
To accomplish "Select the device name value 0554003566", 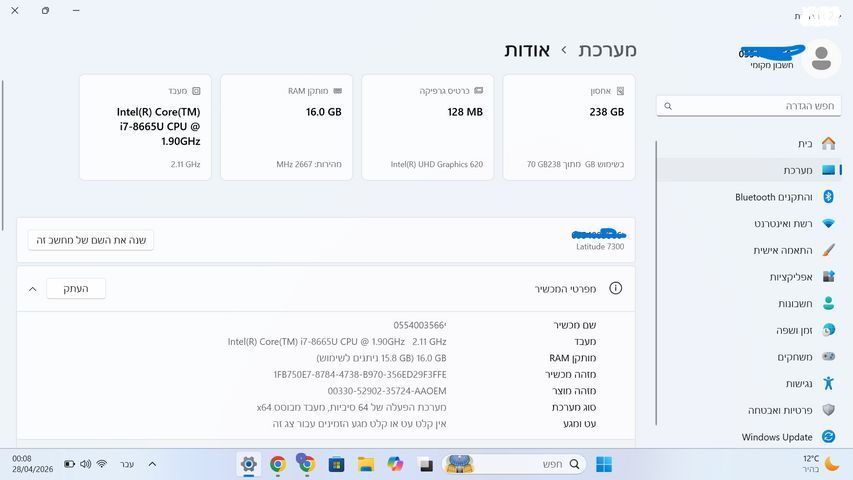I will pos(419,325).
